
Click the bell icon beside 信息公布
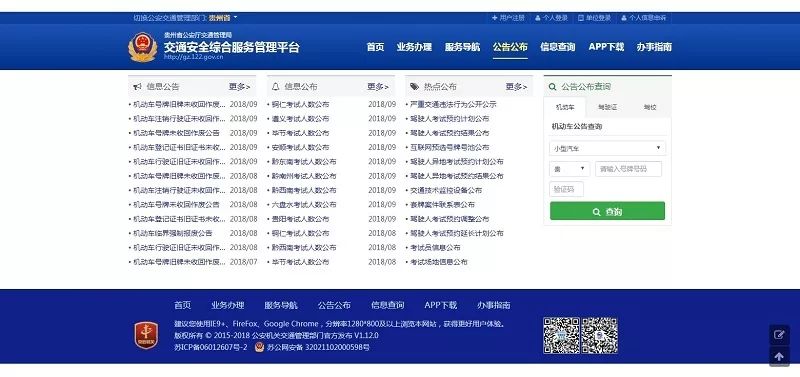tap(276, 87)
